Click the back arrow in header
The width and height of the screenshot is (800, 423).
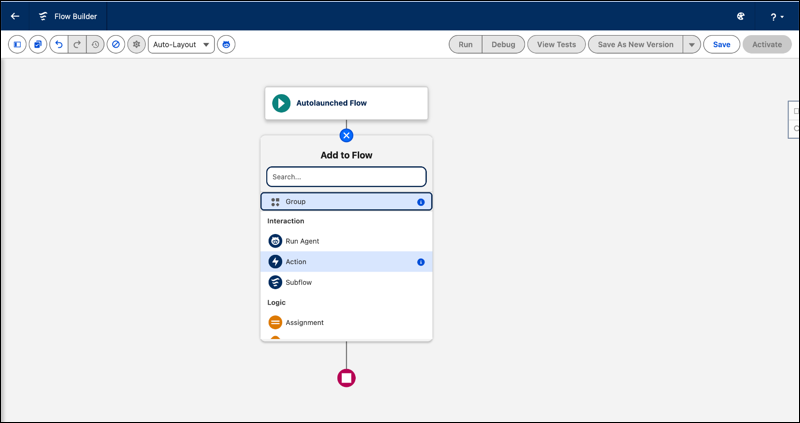tap(15, 16)
